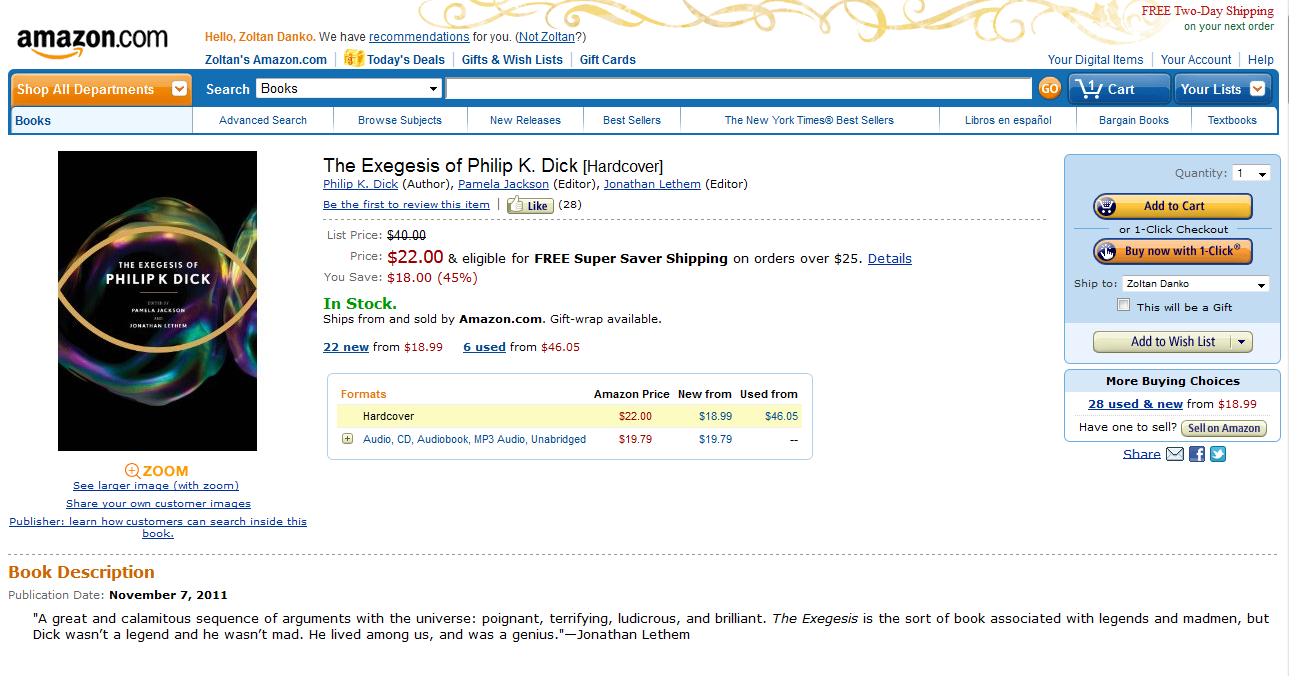The height and width of the screenshot is (676, 1289).
Task: Click the Amazon.com logo
Action: pyautogui.click(x=92, y=42)
